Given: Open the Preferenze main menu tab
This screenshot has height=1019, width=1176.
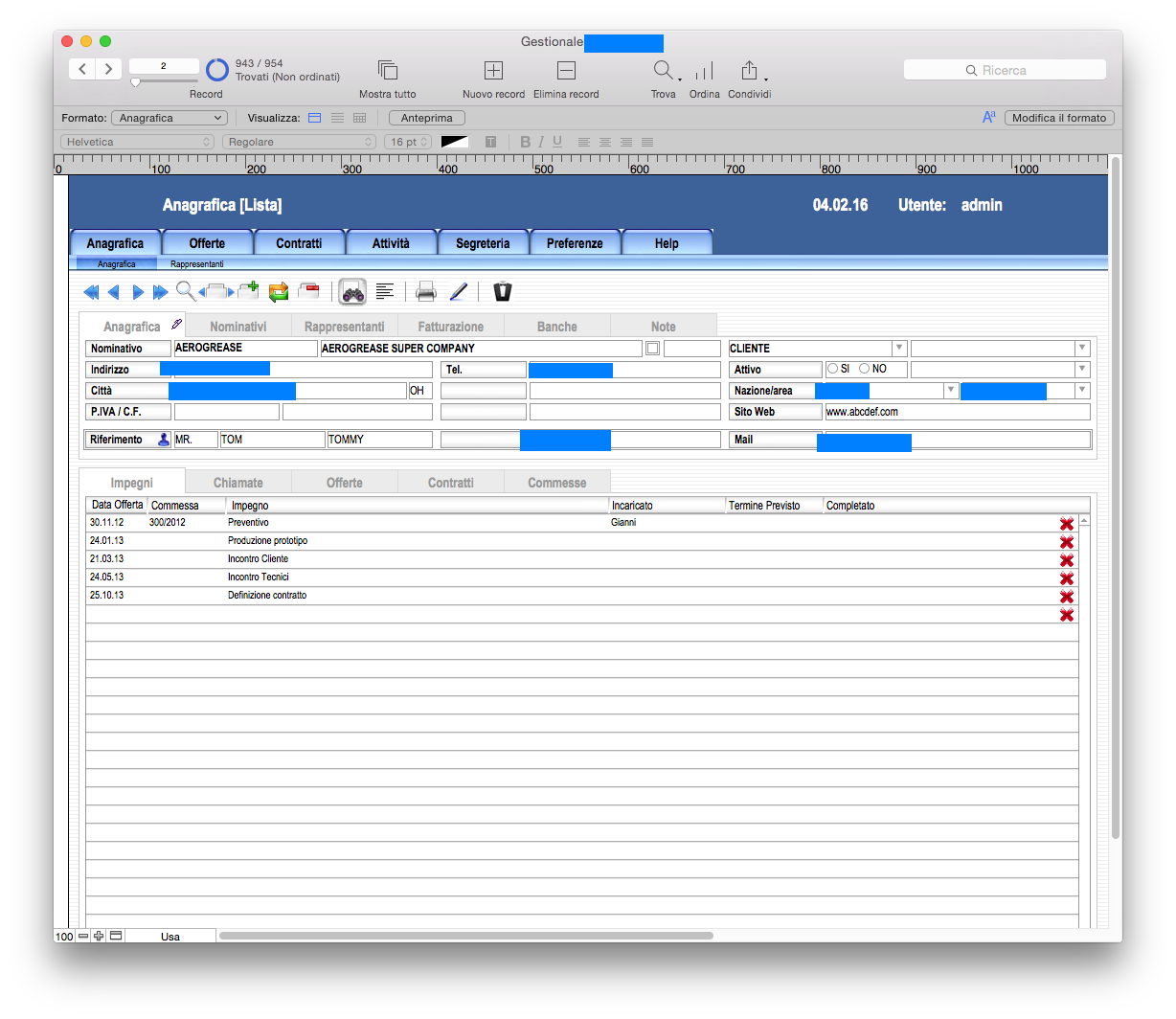Looking at the screenshot, I should tap(575, 243).
